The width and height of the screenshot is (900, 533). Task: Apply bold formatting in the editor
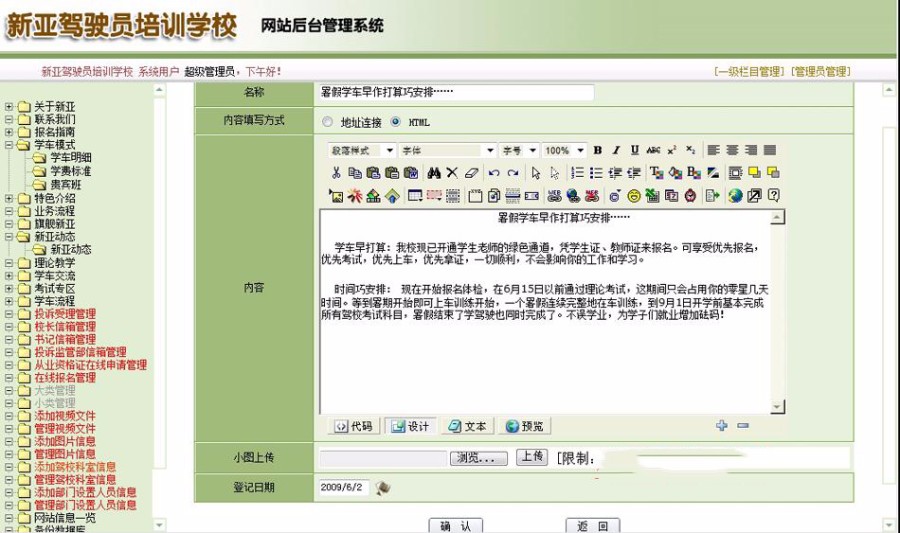(598, 150)
